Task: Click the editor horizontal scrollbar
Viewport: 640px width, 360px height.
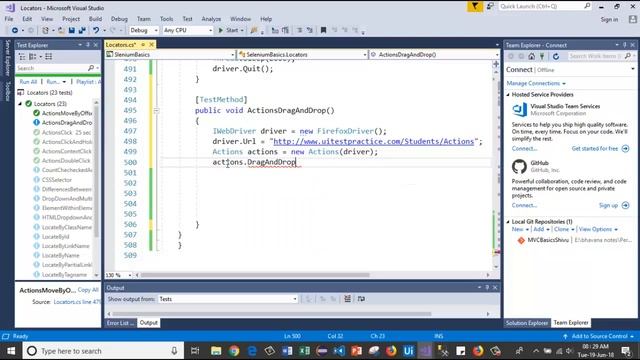Action: [255, 275]
